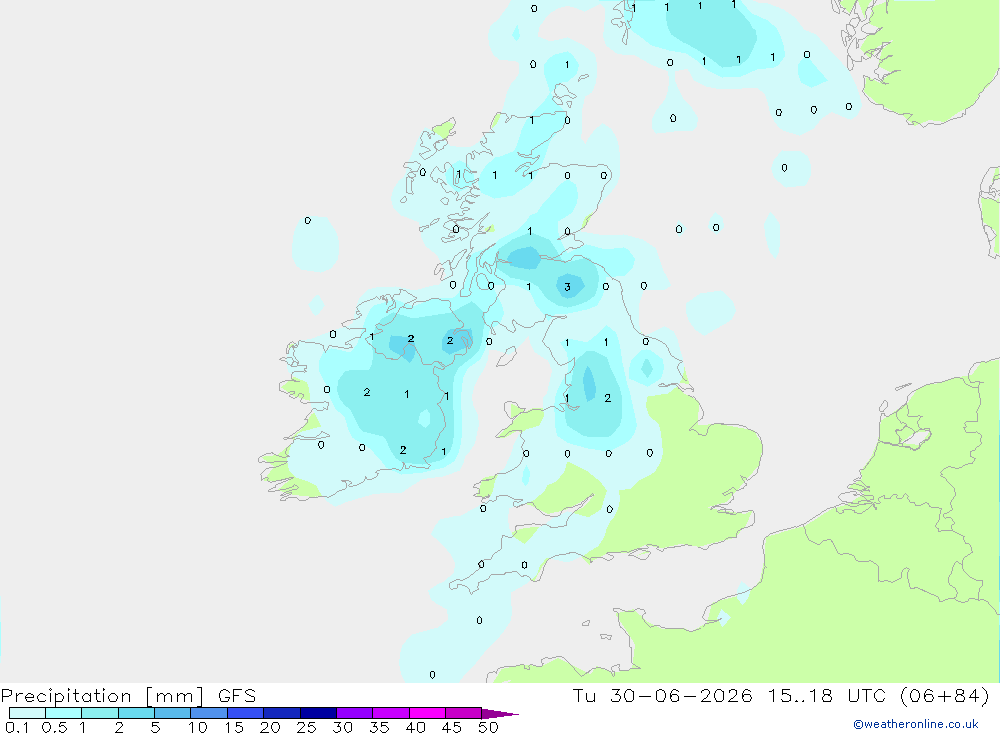The width and height of the screenshot is (1000, 733).
Task: Select the 2–5 mm legend color
Action: [136, 713]
